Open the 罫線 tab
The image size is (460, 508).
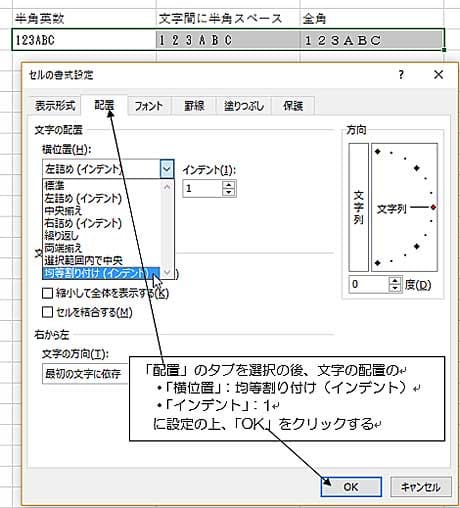coord(194,106)
